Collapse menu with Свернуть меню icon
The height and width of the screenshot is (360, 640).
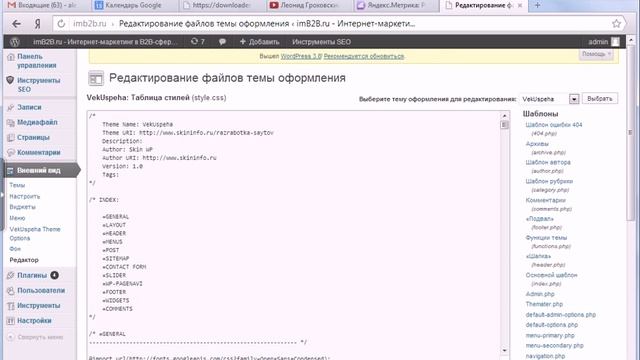[x=11, y=338]
